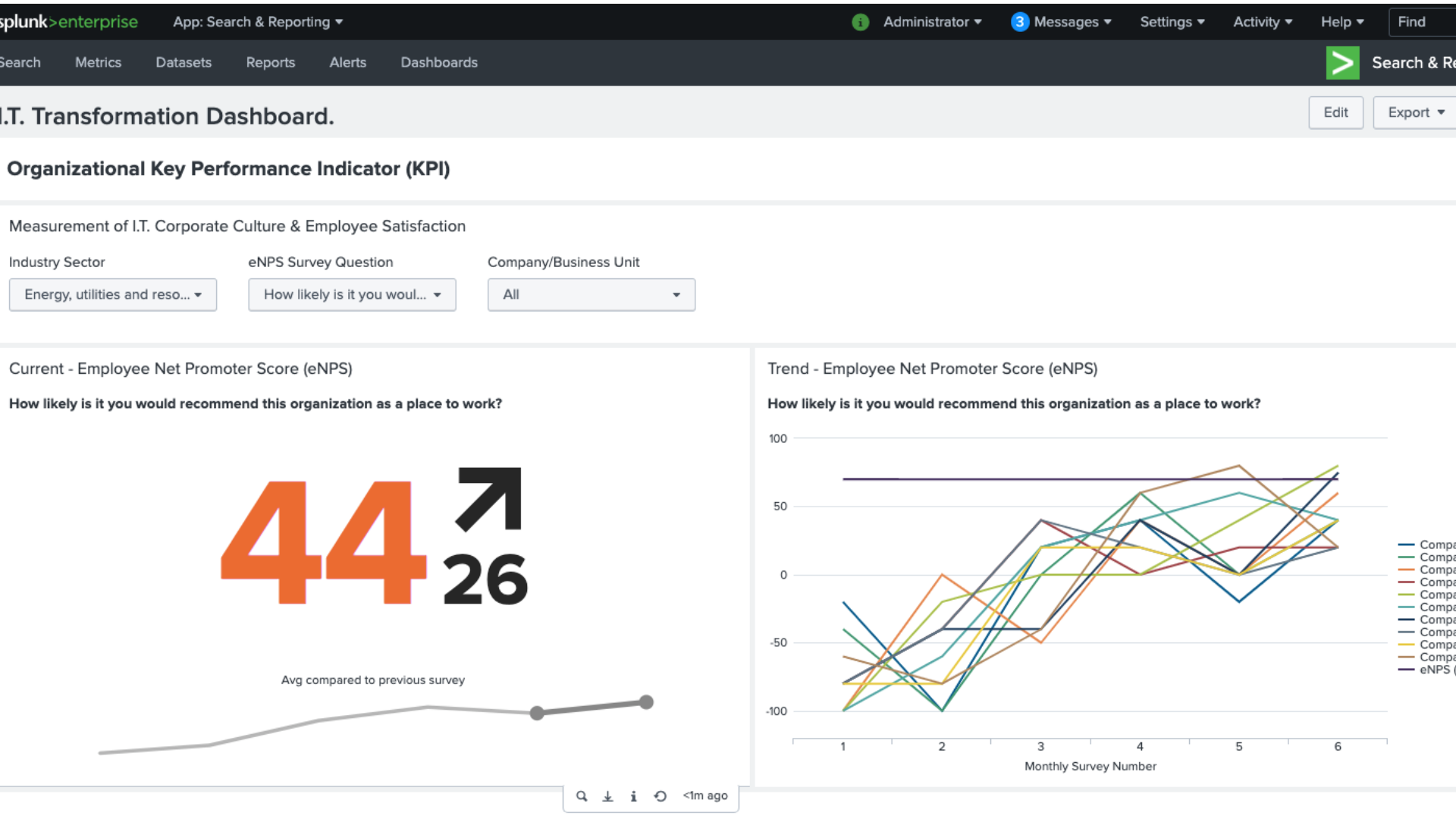Click the green Administrator status info icon
Image resolution: width=1456 pixels, height=819 pixels.
860,22
